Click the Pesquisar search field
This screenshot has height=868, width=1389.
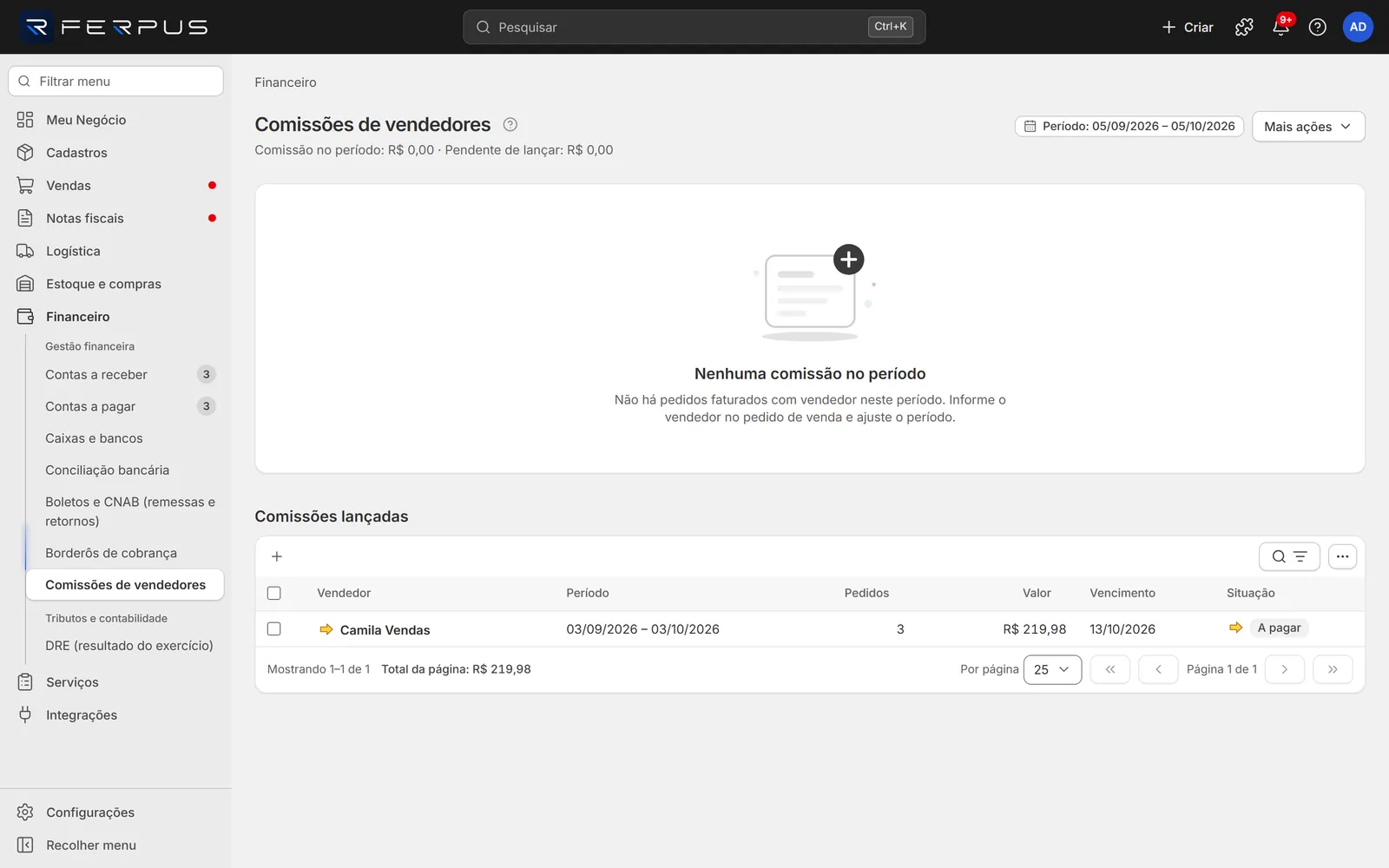[694, 27]
